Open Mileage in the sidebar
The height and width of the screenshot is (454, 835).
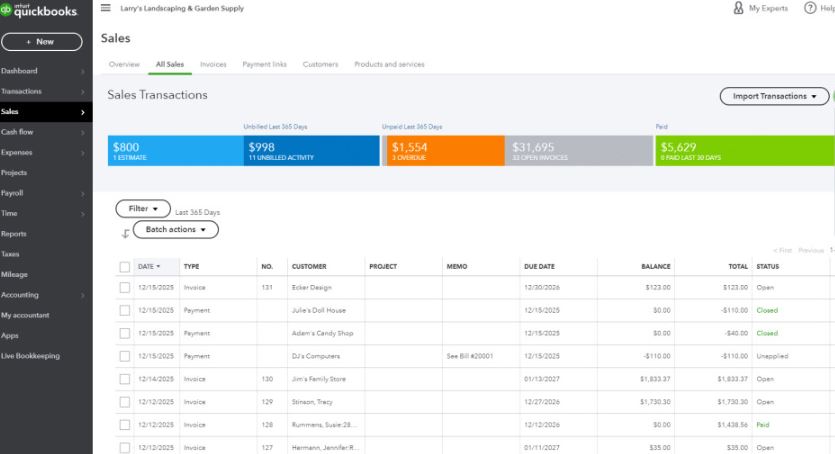tap(14, 275)
